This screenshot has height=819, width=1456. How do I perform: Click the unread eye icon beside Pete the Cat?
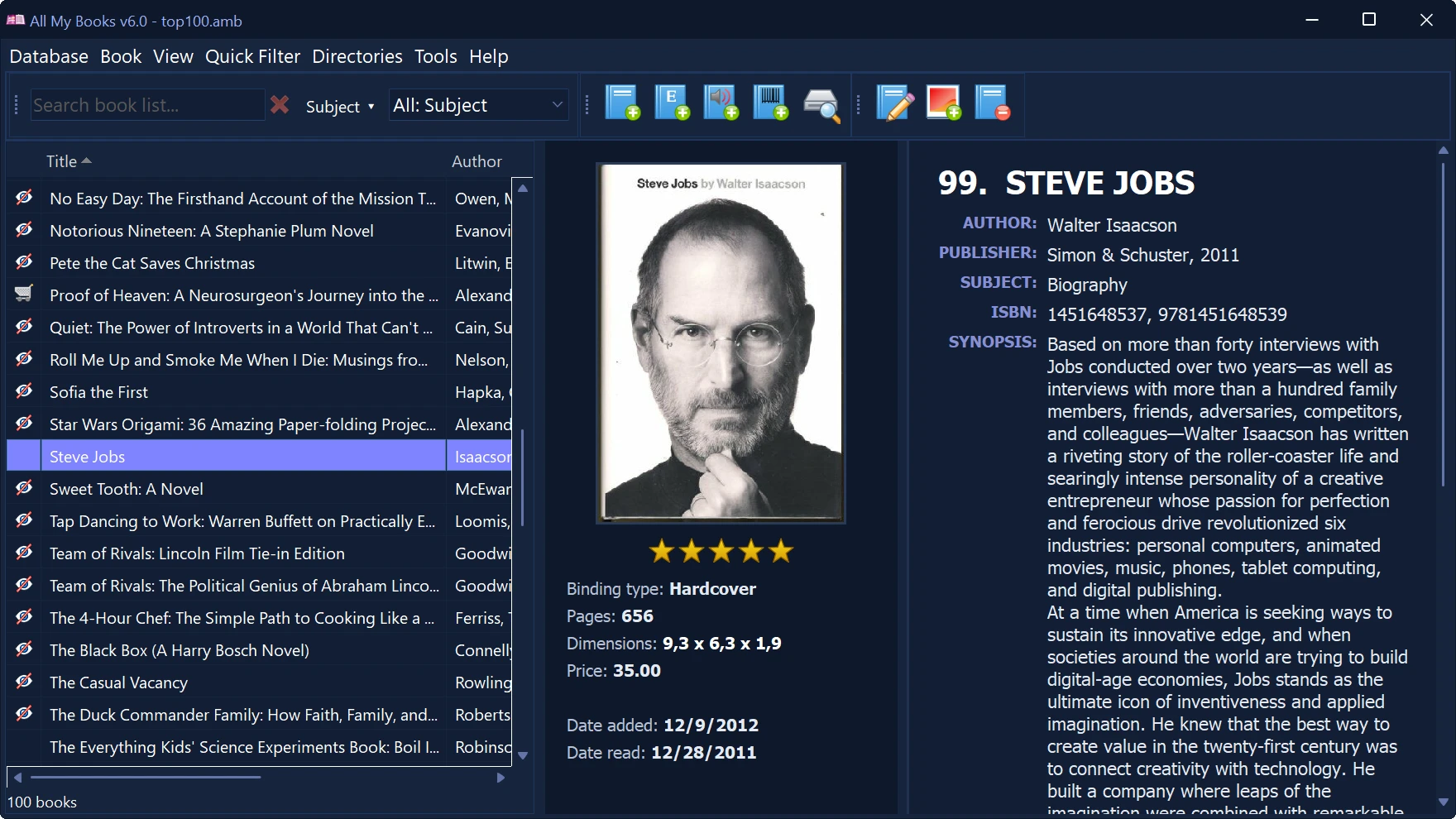click(x=24, y=261)
